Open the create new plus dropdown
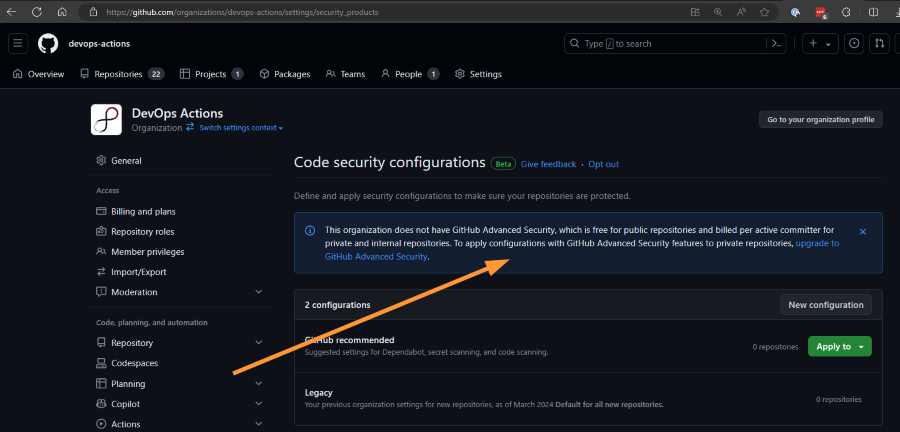The width and height of the screenshot is (900, 432). (820, 44)
